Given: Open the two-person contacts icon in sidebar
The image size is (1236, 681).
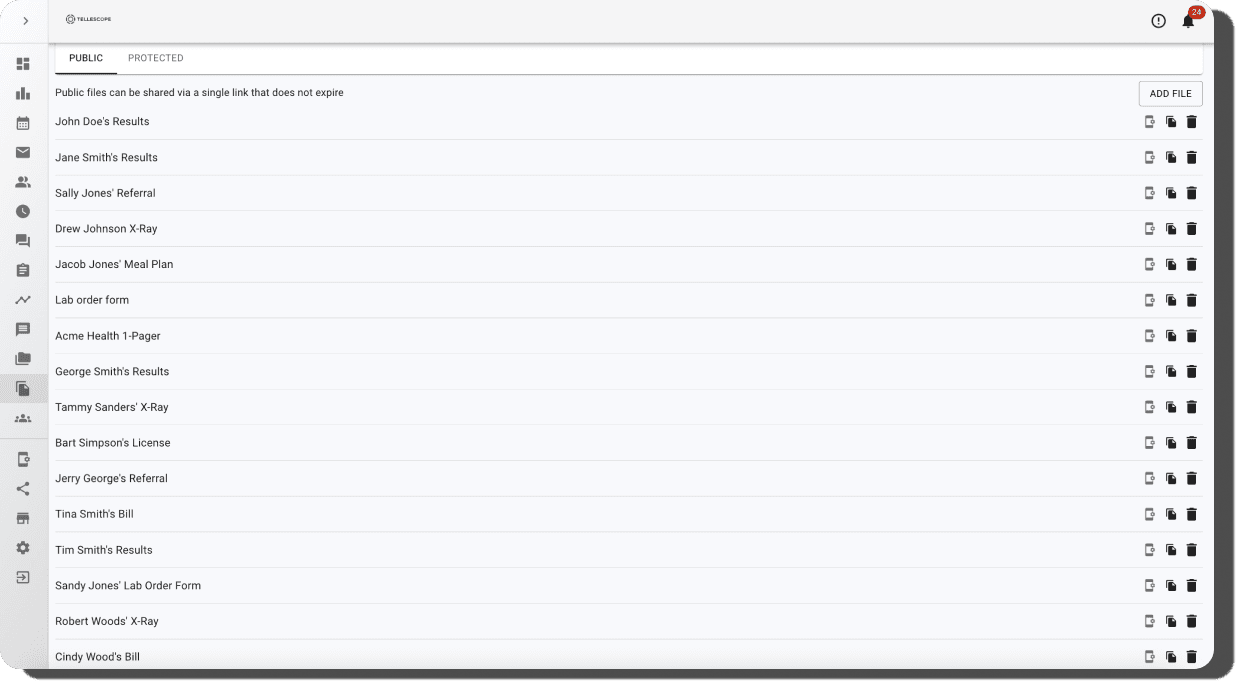Looking at the screenshot, I should tap(23, 182).
